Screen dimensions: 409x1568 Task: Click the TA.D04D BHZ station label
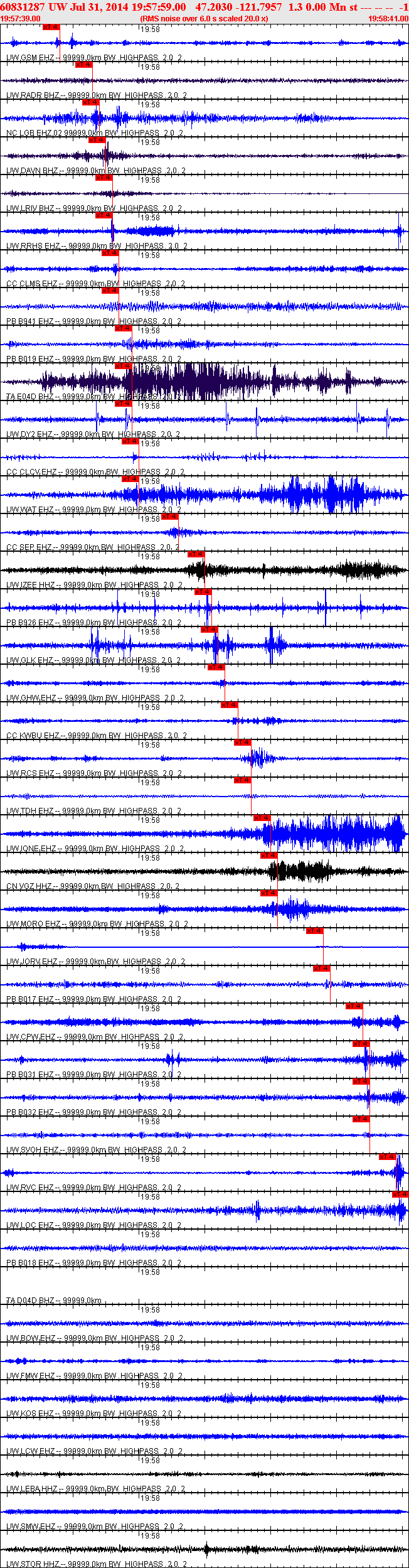pos(54,1301)
